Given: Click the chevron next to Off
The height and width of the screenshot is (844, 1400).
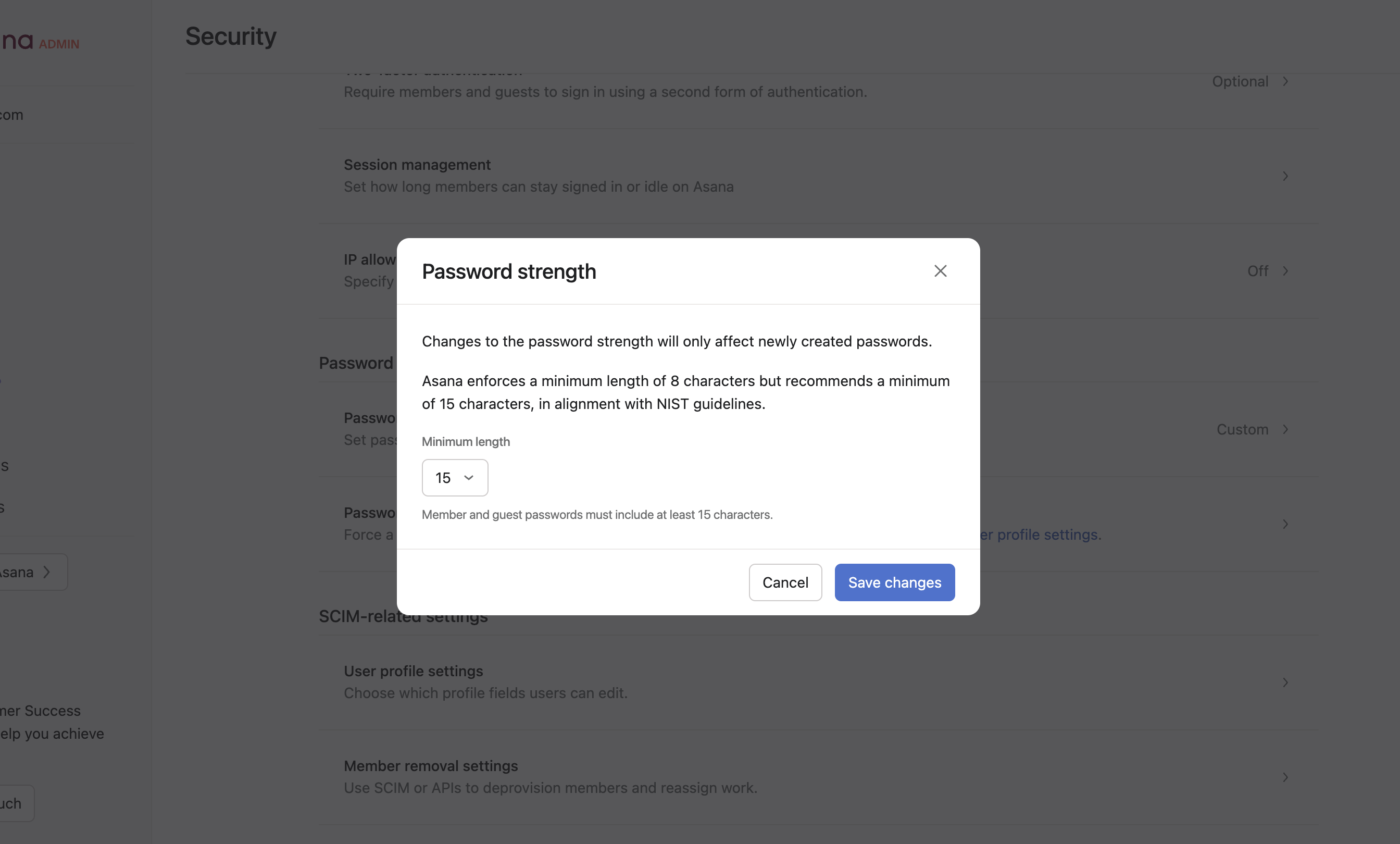Looking at the screenshot, I should coord(1286,270).
